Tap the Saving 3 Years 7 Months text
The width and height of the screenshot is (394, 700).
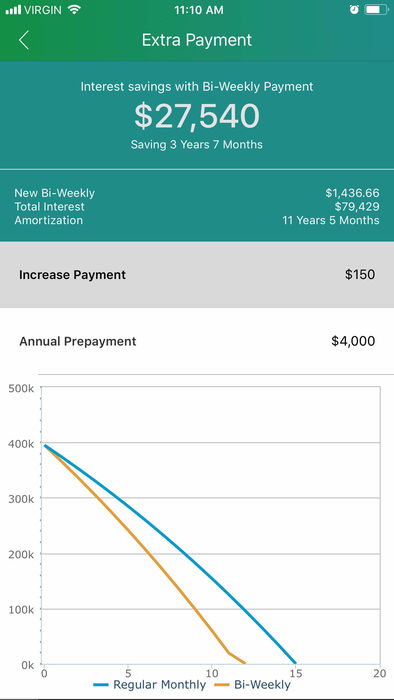click(197, 145)
